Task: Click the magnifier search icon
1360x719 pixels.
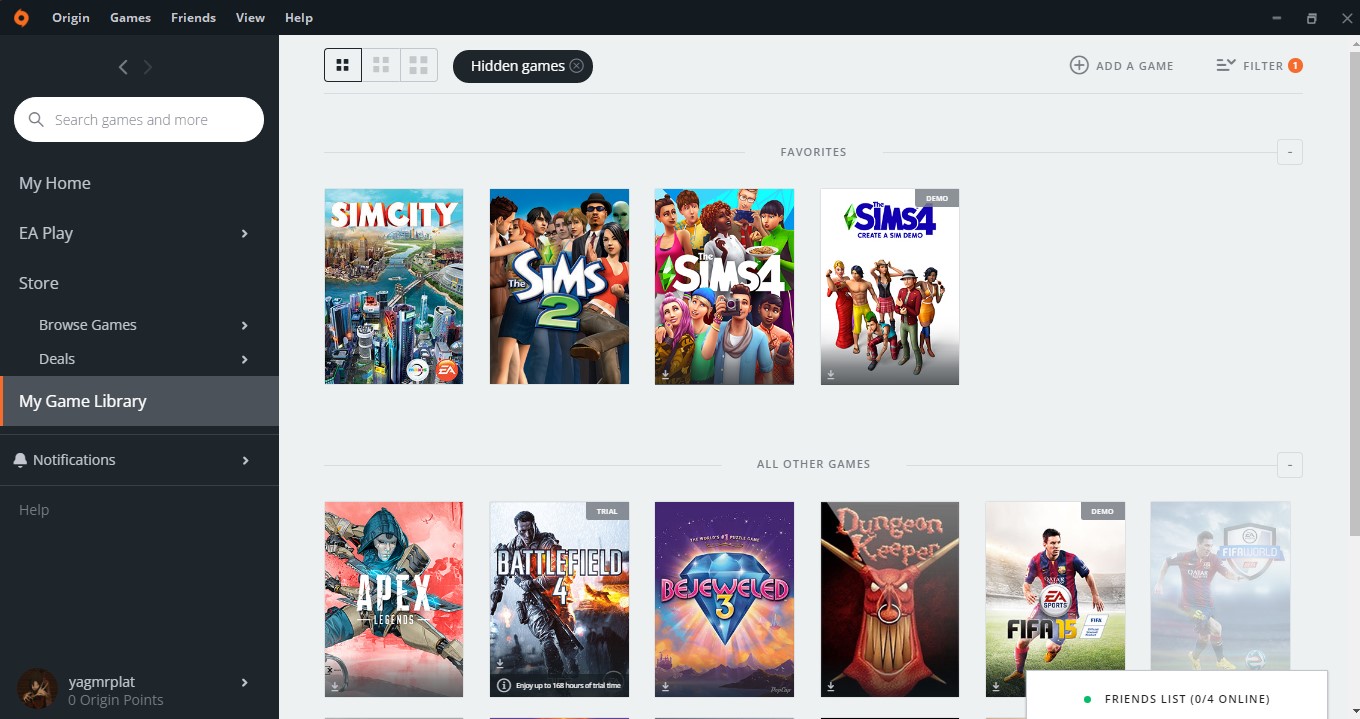Action: coord(36,120)
